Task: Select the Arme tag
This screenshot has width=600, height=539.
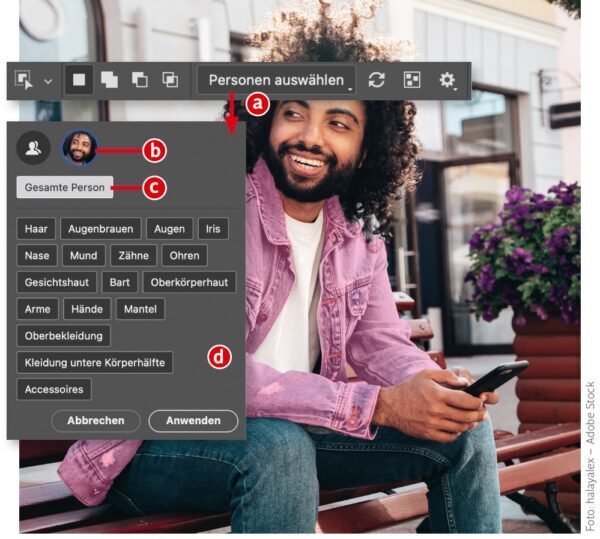Action: coord(38,309)
